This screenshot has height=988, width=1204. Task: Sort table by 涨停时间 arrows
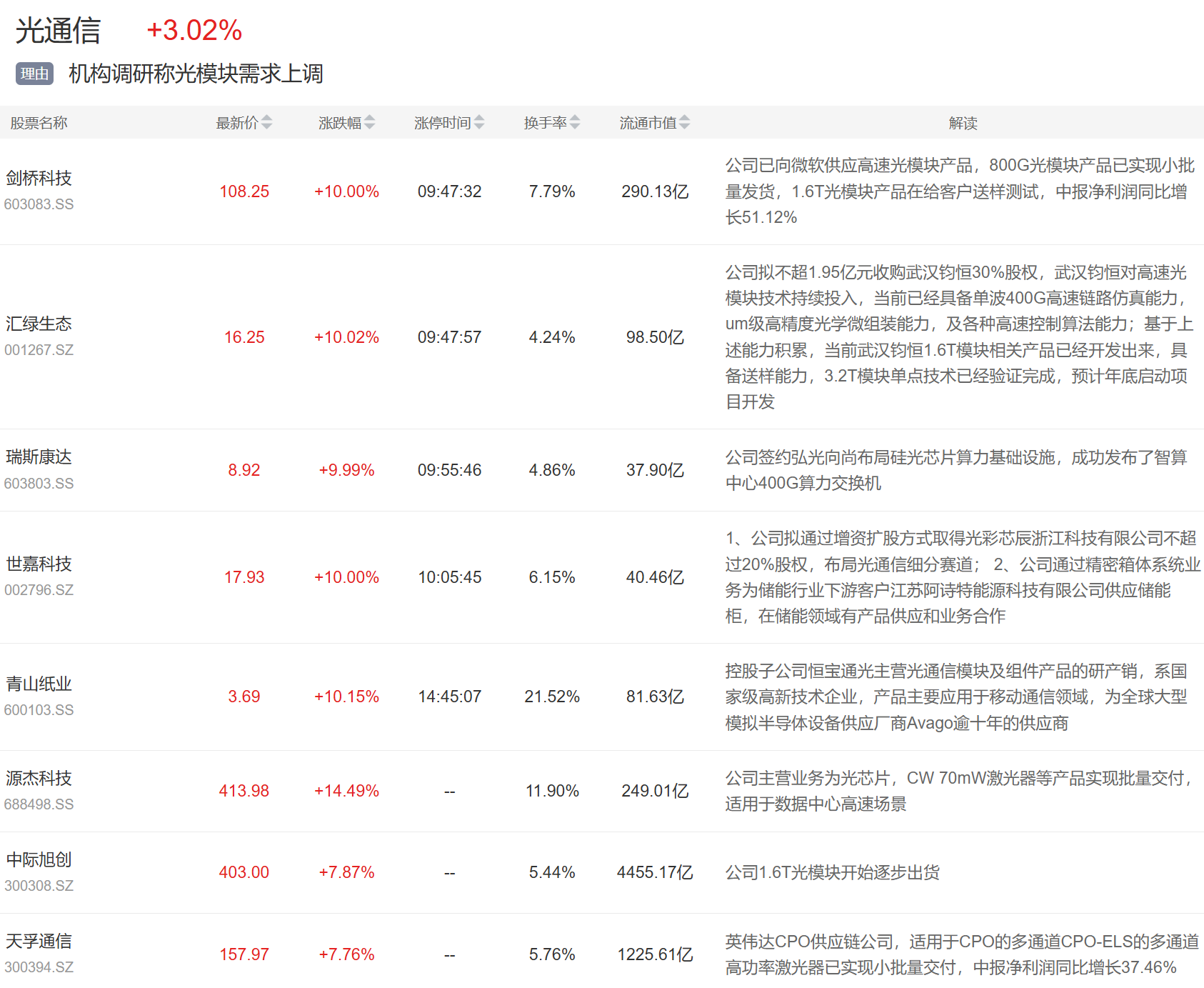479,123
